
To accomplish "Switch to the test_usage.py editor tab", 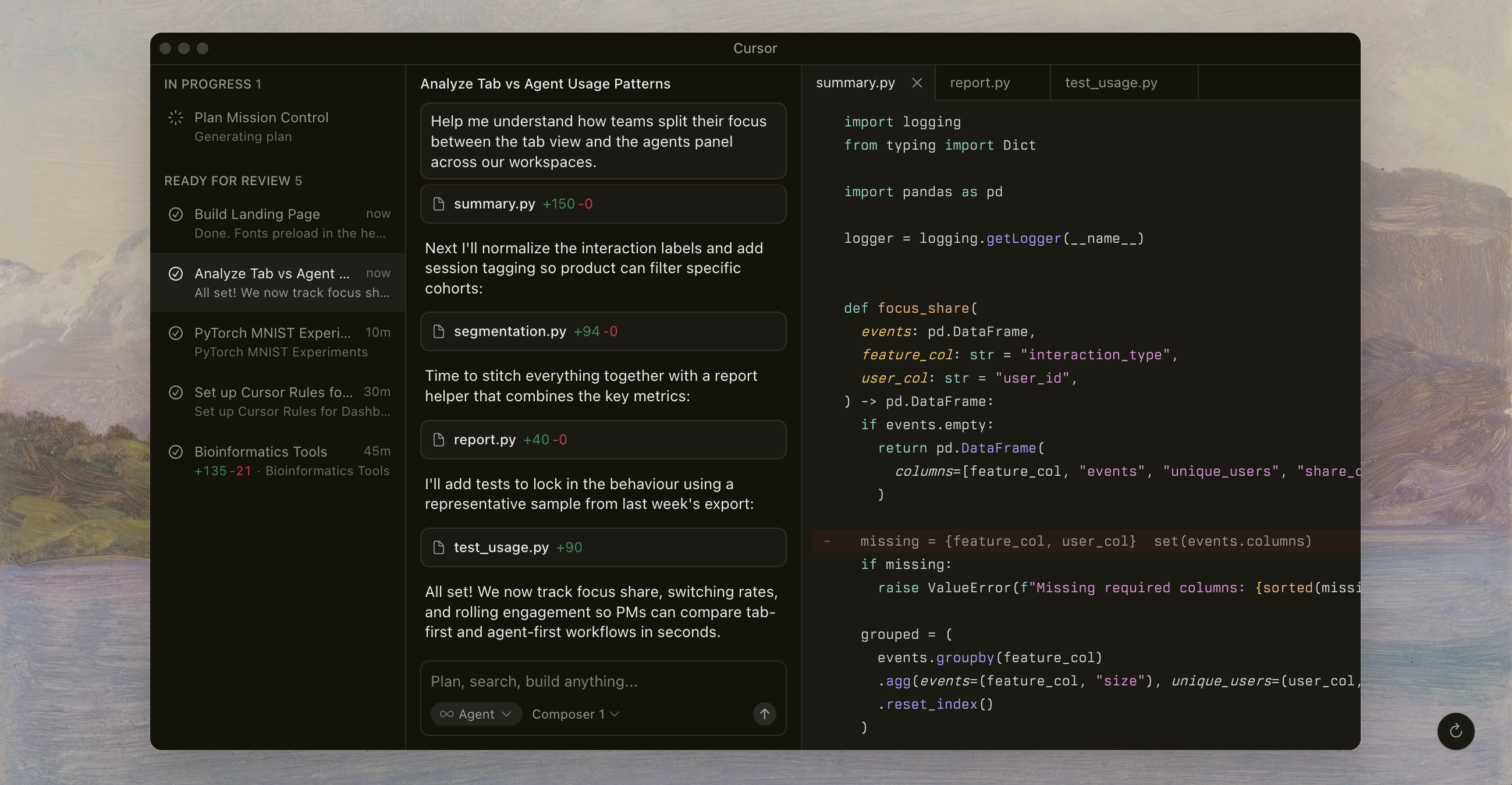I will coord(1110,83).
